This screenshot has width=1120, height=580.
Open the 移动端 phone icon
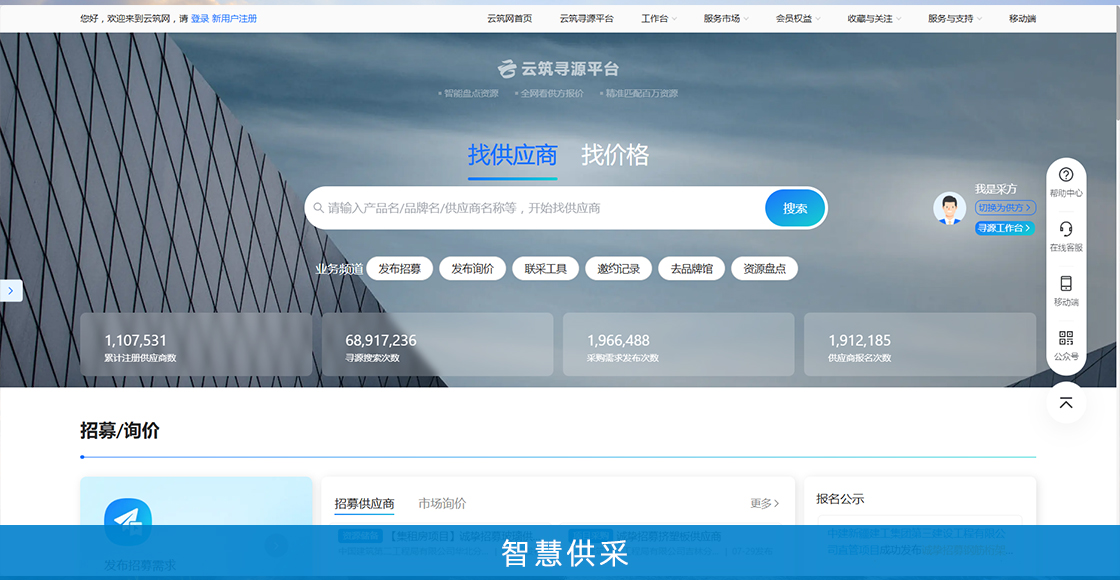(1066, 284)
